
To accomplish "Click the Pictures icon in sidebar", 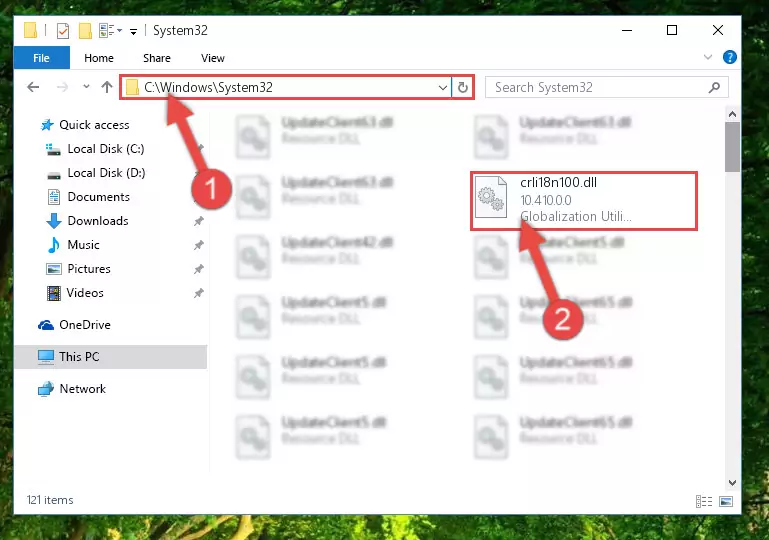I will coord(53,269).
